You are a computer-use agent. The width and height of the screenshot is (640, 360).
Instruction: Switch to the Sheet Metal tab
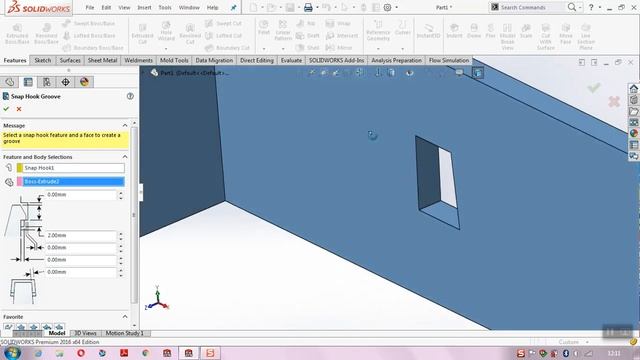102,60
